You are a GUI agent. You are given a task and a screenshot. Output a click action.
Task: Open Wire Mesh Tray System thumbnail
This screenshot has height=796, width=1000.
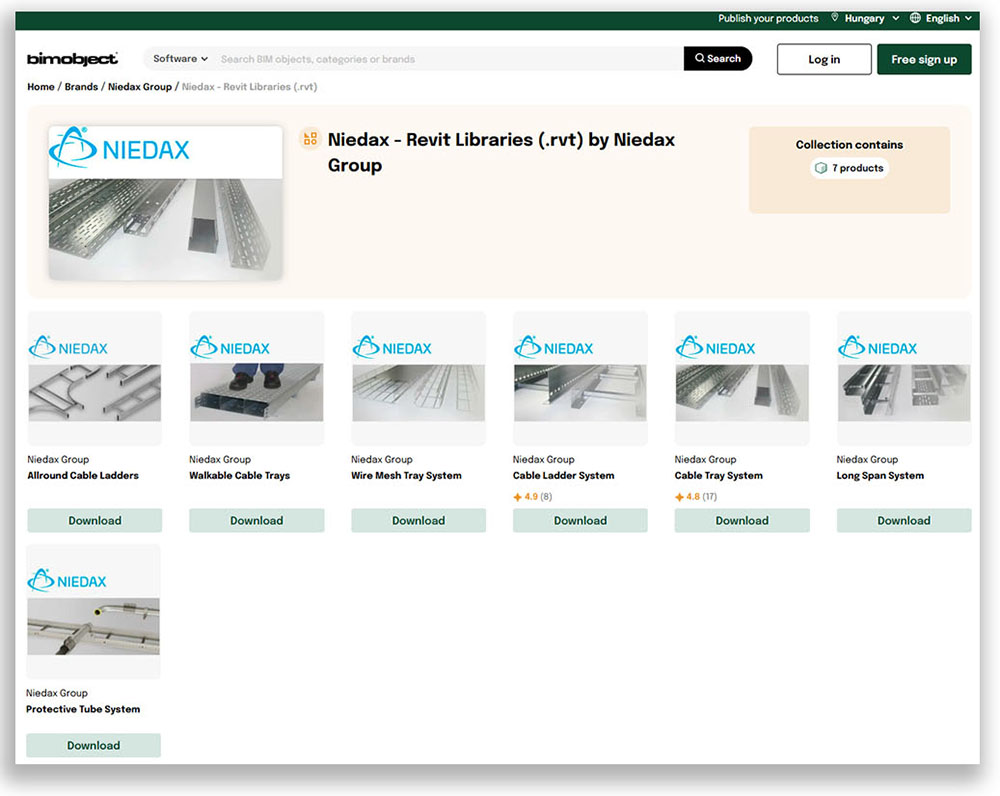coord(418,378)
